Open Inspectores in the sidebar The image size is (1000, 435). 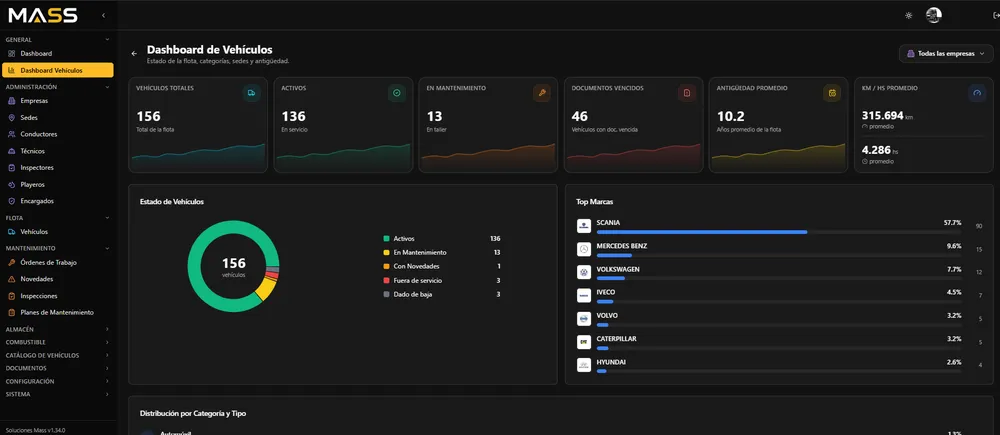click(57, 168)
